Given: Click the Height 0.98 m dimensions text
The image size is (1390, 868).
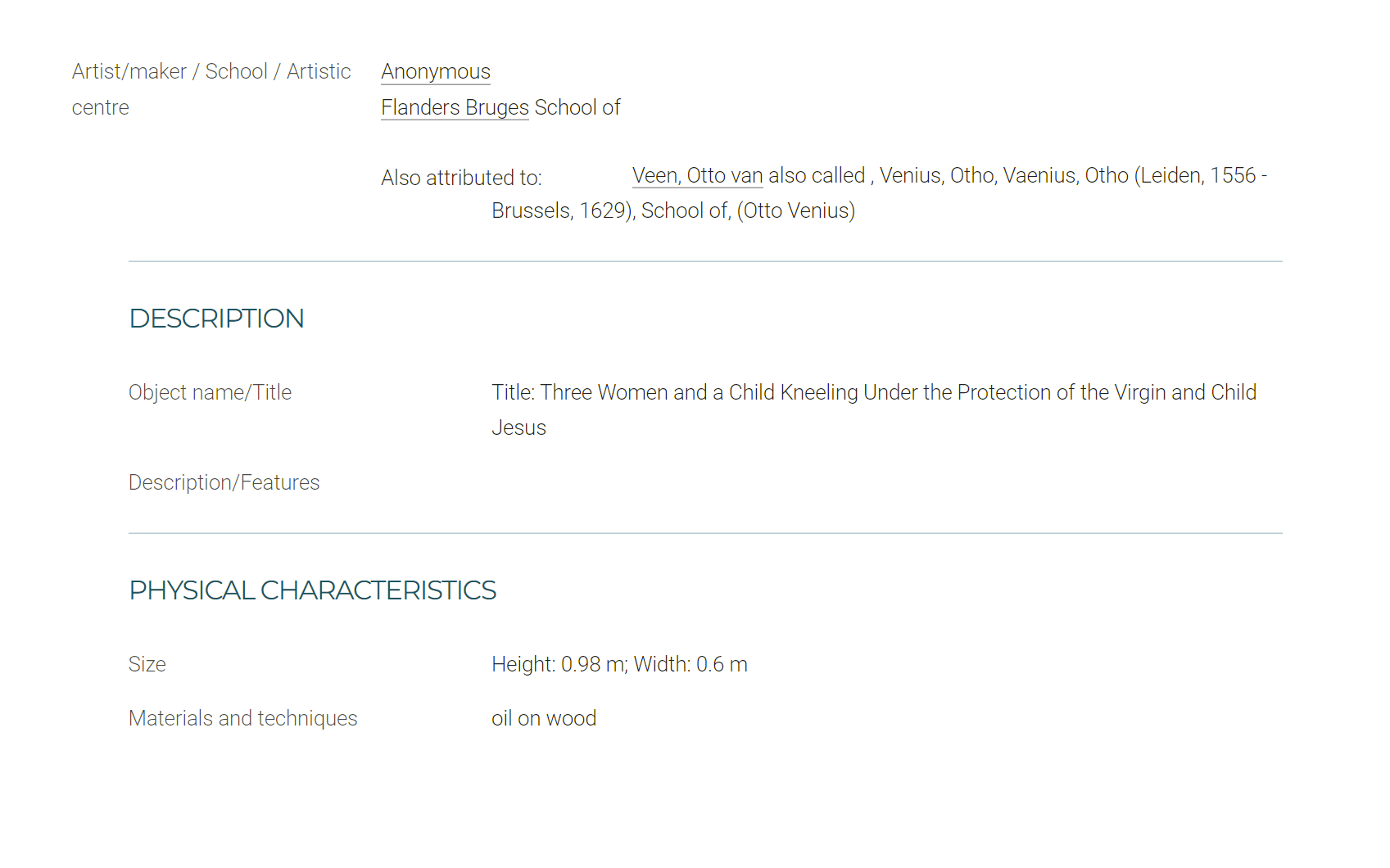Looking at the screenshot, I should 619,665.
